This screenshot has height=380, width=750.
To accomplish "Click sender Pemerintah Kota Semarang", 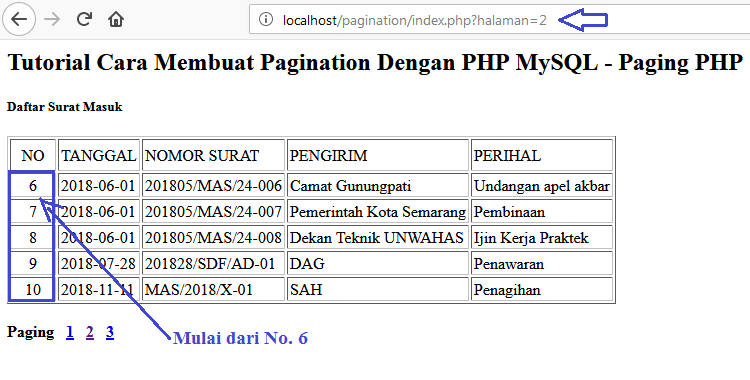I will (x=378, y=212).
